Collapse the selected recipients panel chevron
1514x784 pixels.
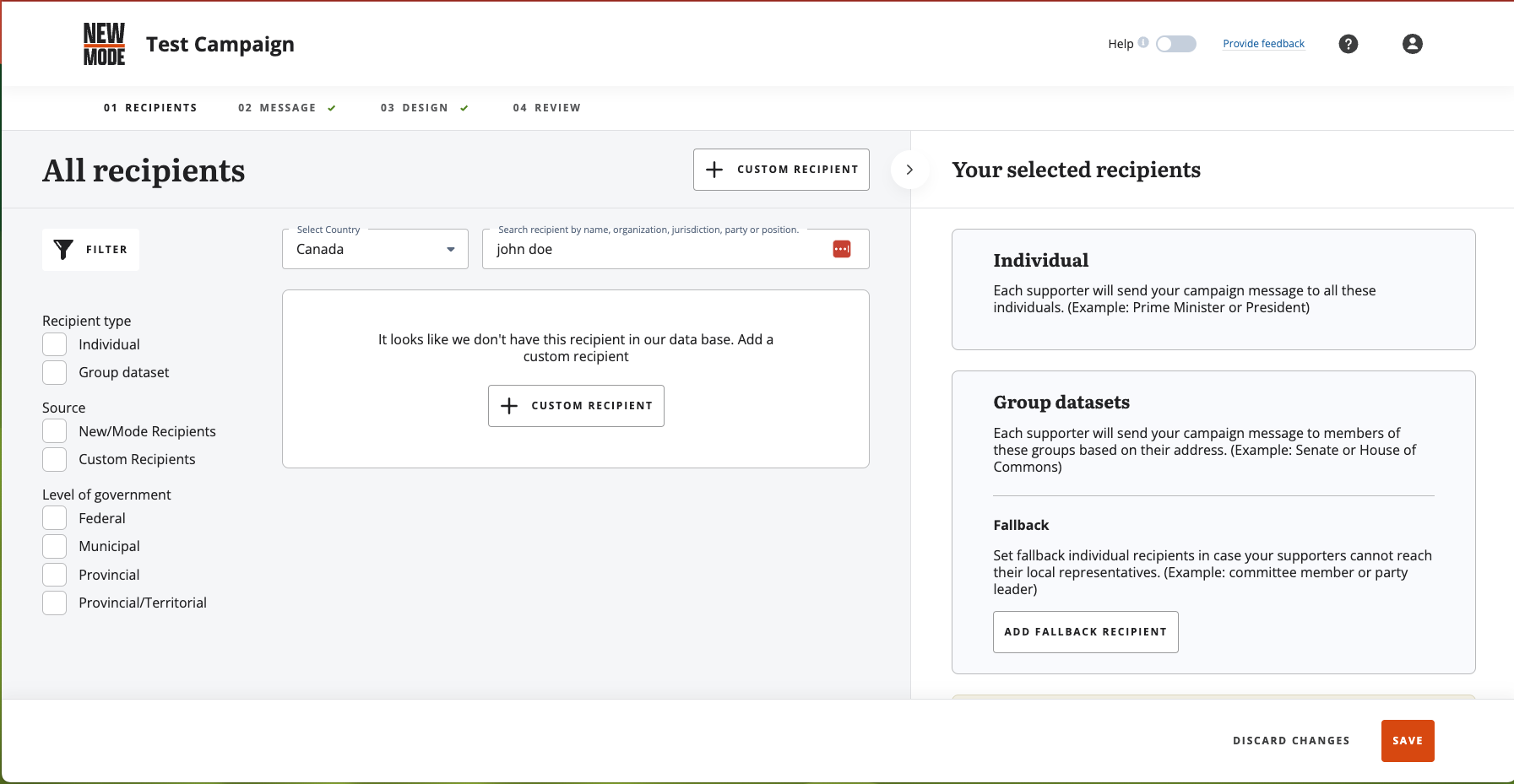[909, 170]
